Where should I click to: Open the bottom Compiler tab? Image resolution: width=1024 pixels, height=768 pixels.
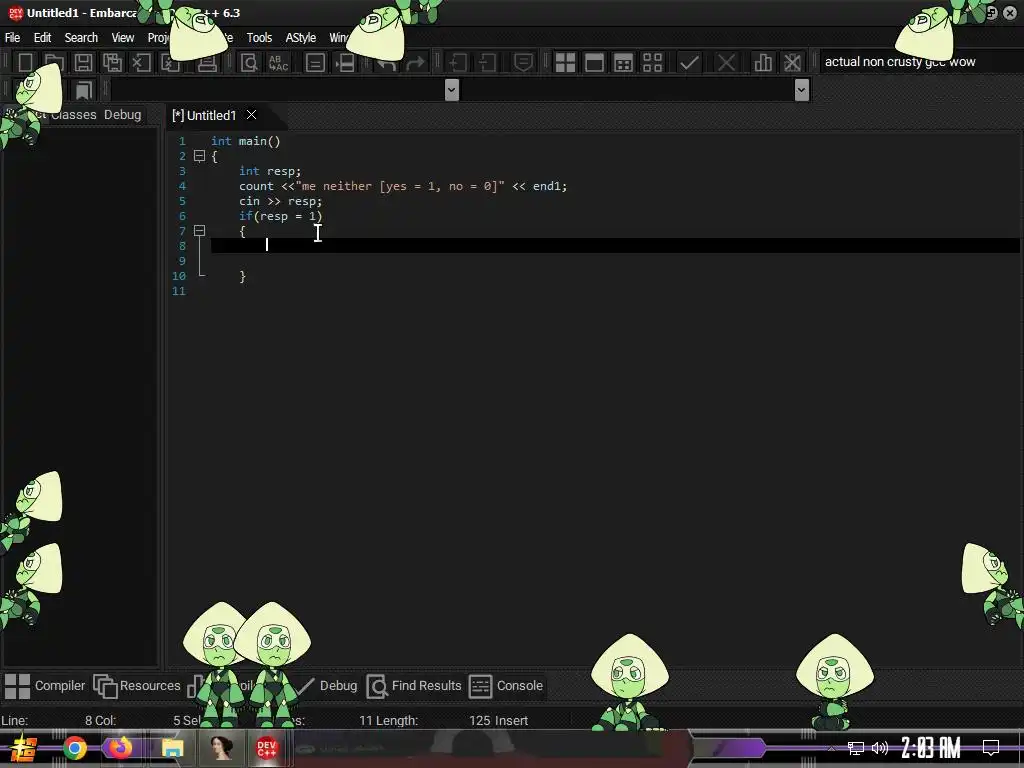coord(45,686)
